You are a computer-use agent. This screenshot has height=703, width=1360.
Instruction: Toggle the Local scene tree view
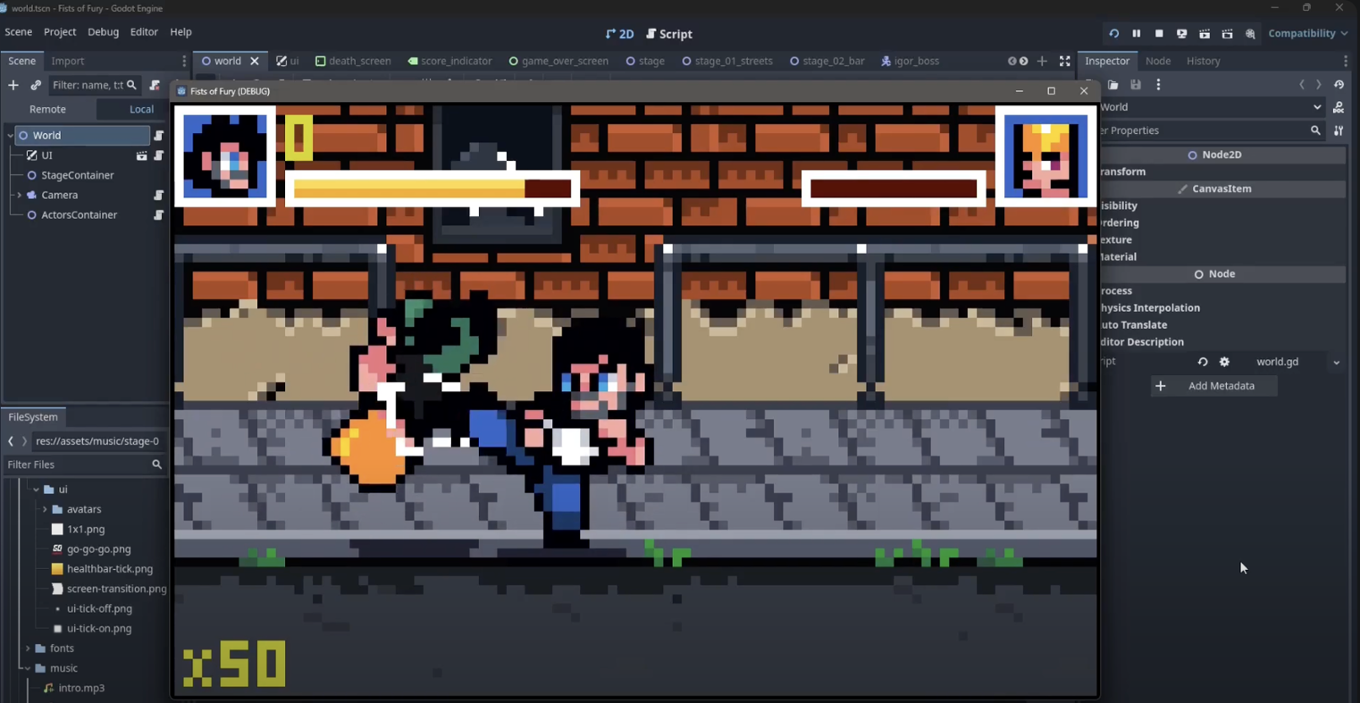(x=142, y=108)
